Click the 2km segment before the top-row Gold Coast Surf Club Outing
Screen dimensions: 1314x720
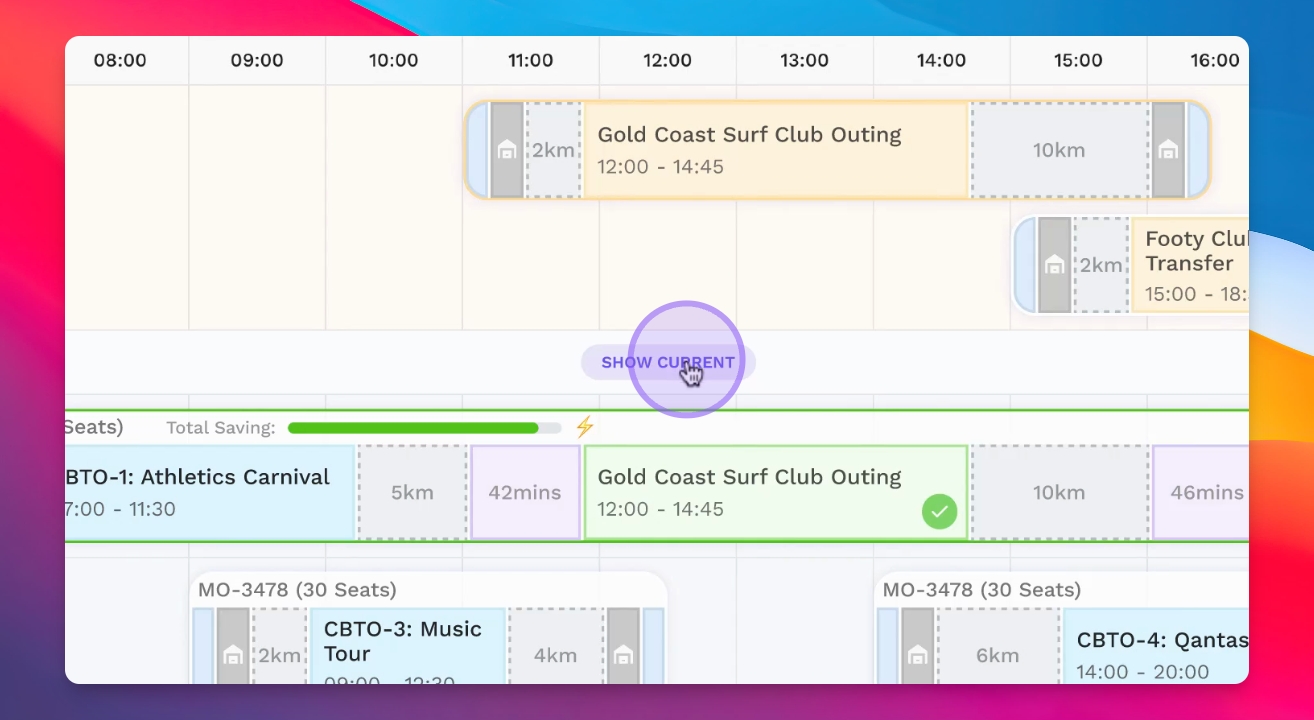(553, 150)
